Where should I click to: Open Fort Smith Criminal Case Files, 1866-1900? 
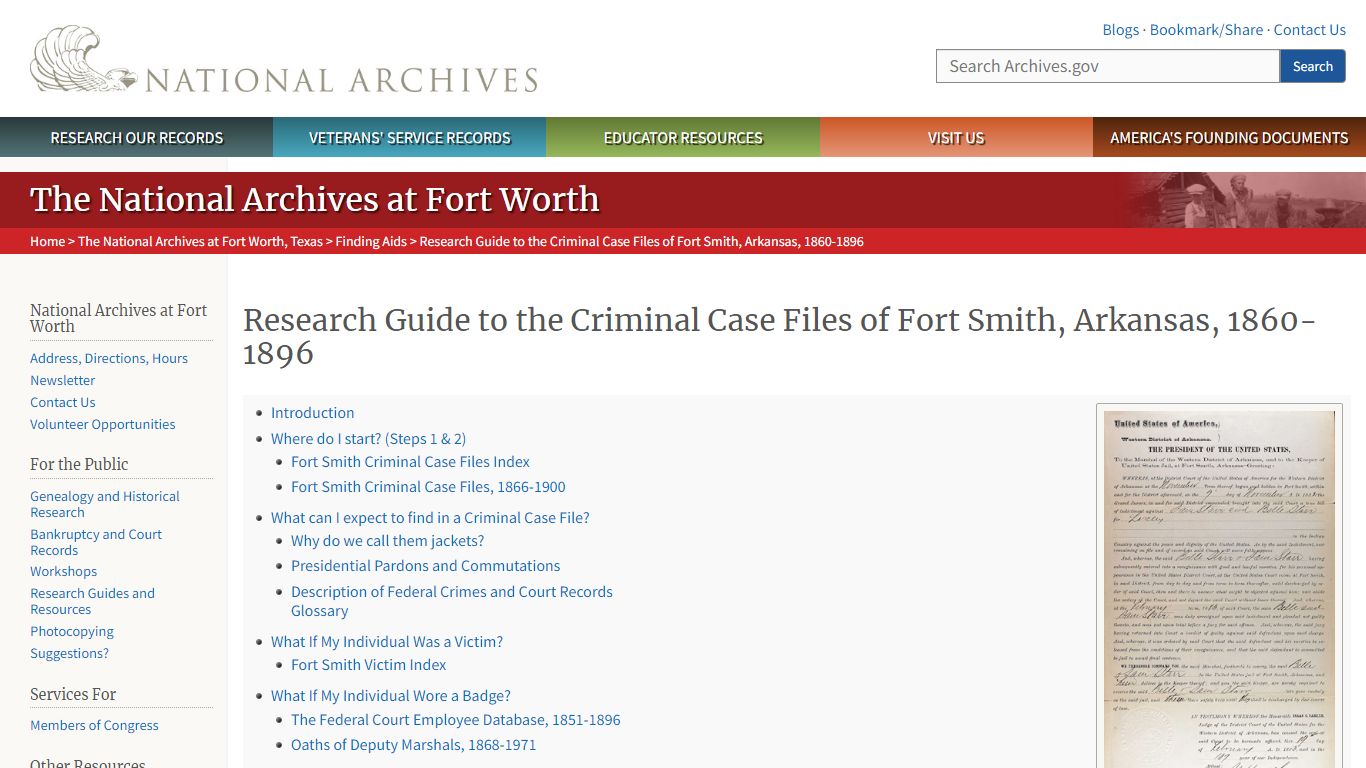pyautogui.click(x=428, y=486)
